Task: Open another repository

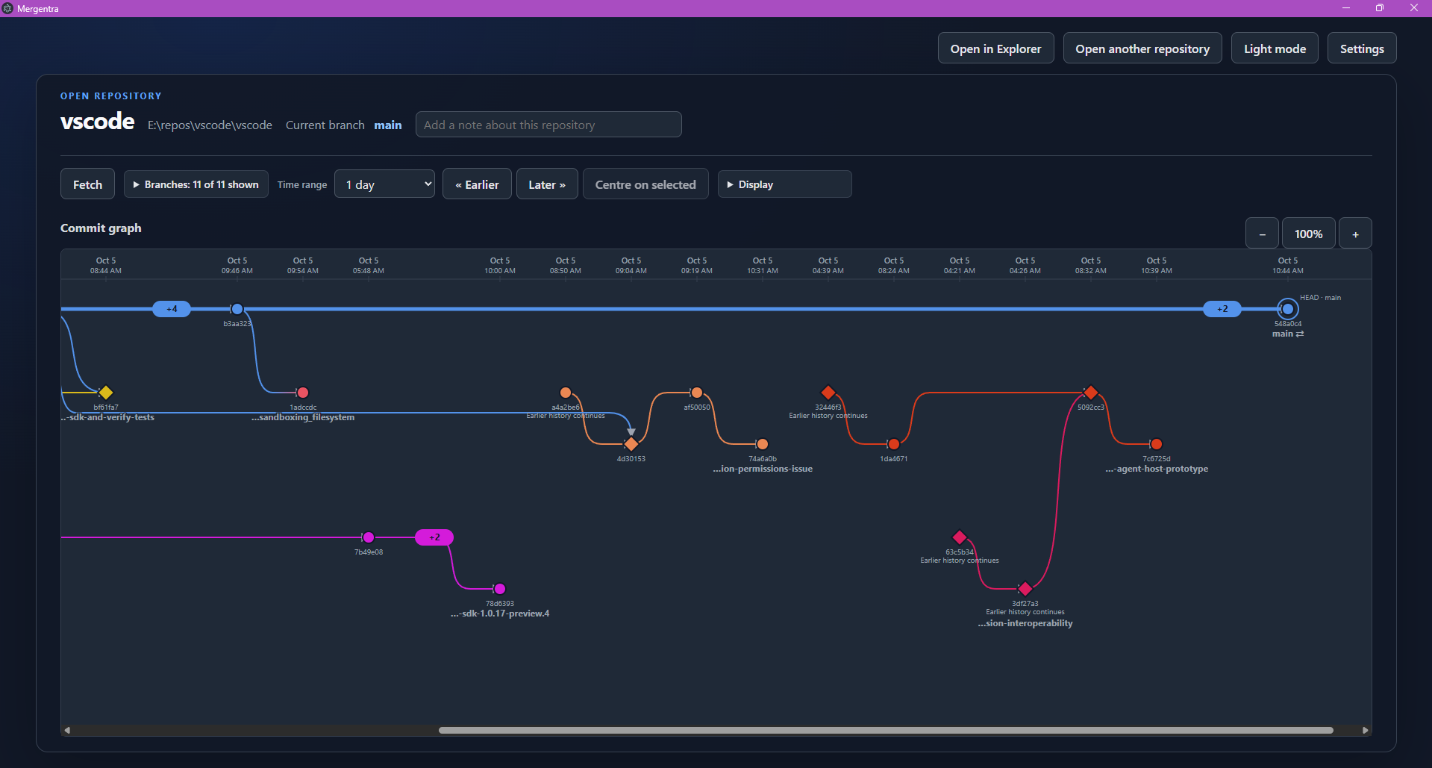Action: [x=1143, y=48]
